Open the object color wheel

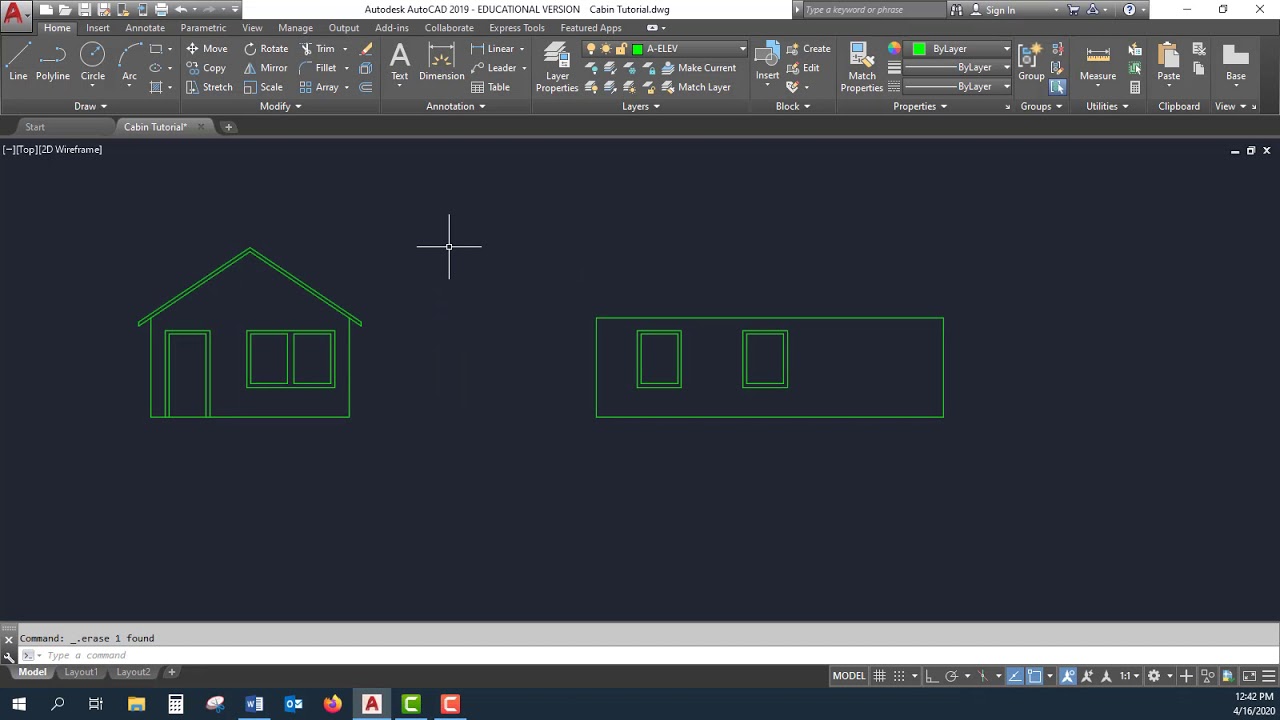pyautogui.click(x=894, y=48)
